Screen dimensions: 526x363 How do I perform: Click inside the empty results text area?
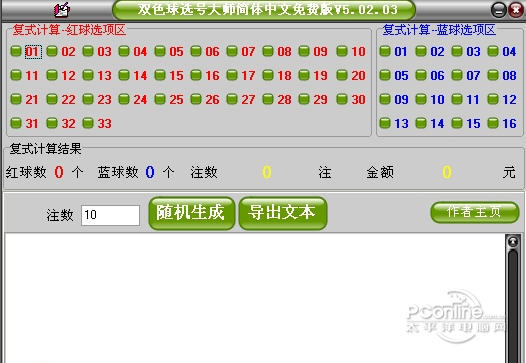click(x=254, y=299)
